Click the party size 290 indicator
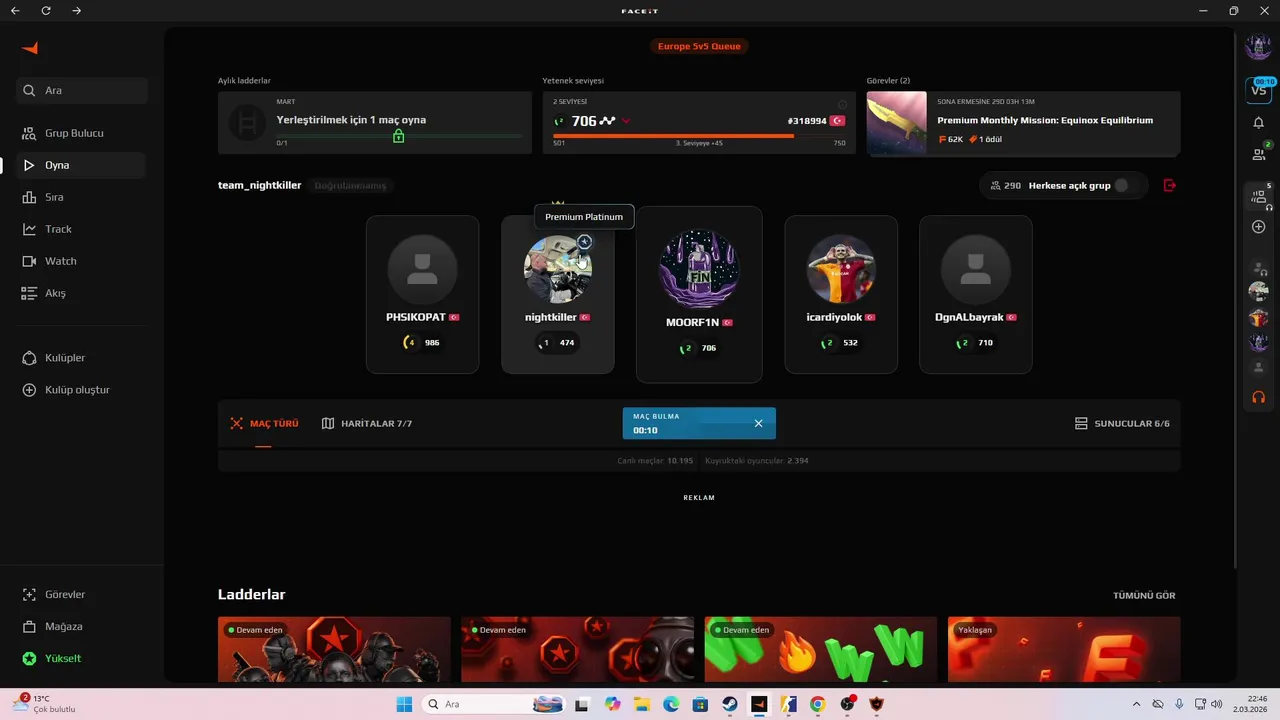 coord(1005,185)
